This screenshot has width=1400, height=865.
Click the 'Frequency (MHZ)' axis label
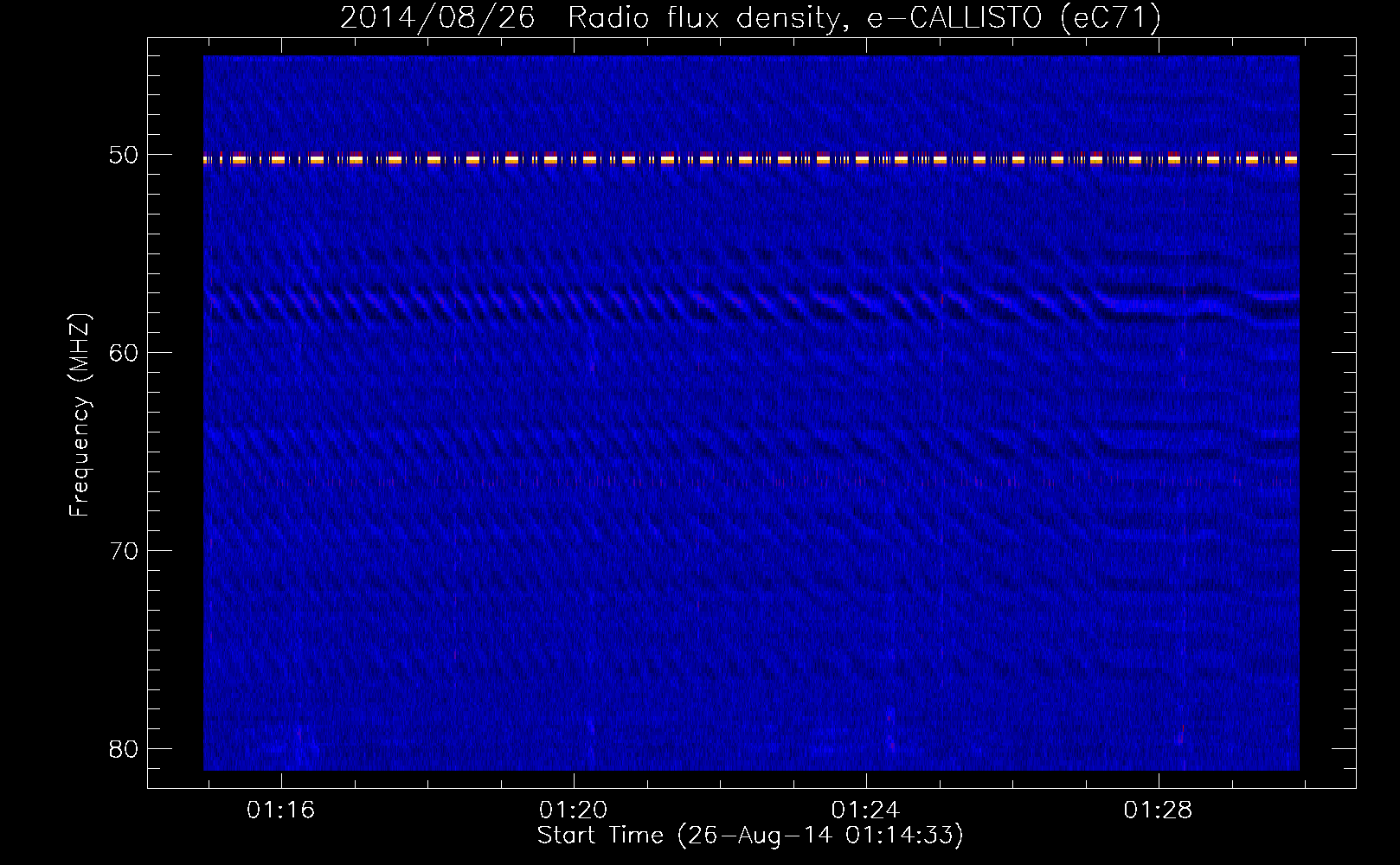tap(79, 415)
